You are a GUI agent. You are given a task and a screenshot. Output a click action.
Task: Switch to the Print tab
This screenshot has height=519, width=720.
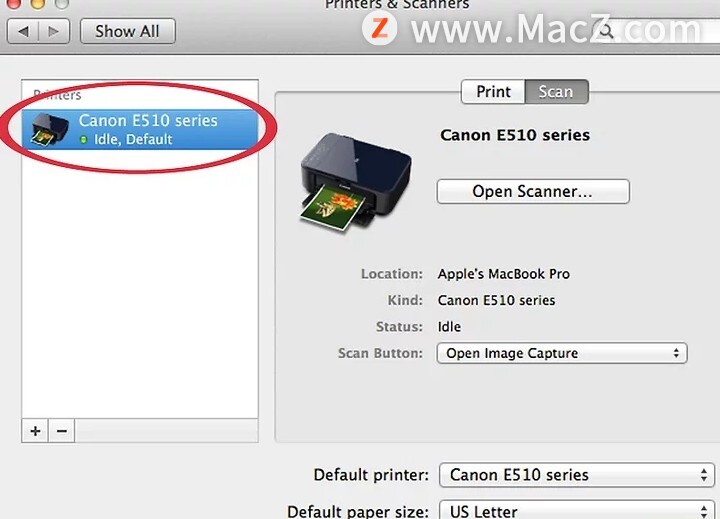493,91
